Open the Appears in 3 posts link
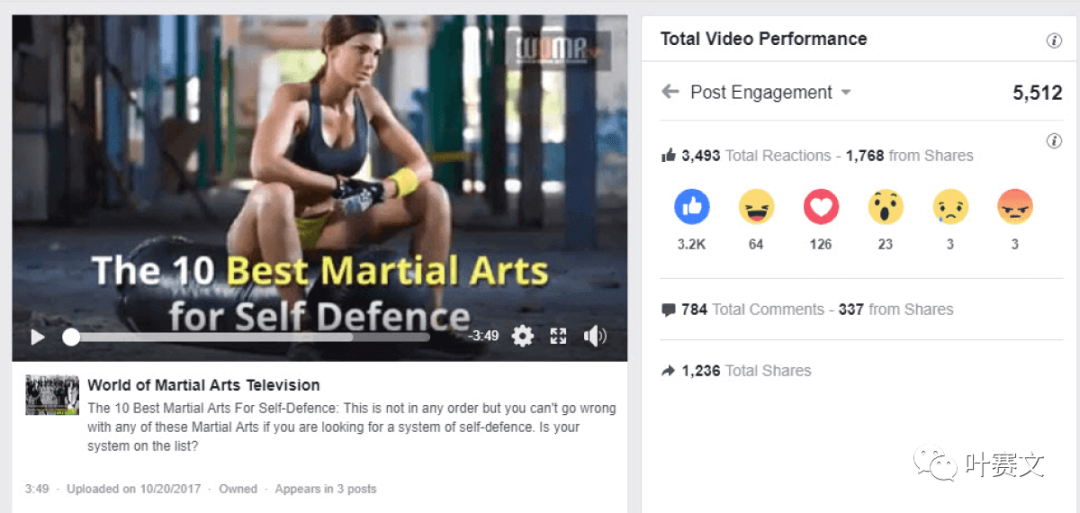Viewport: 1080px width, 513px height. [x=325, y=489]
